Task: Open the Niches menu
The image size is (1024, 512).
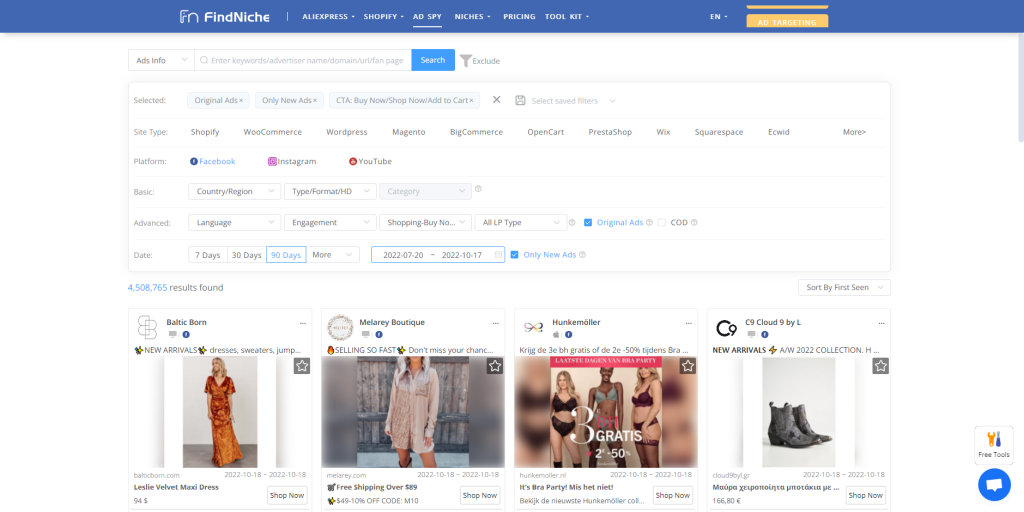Action: pos(472,16)
